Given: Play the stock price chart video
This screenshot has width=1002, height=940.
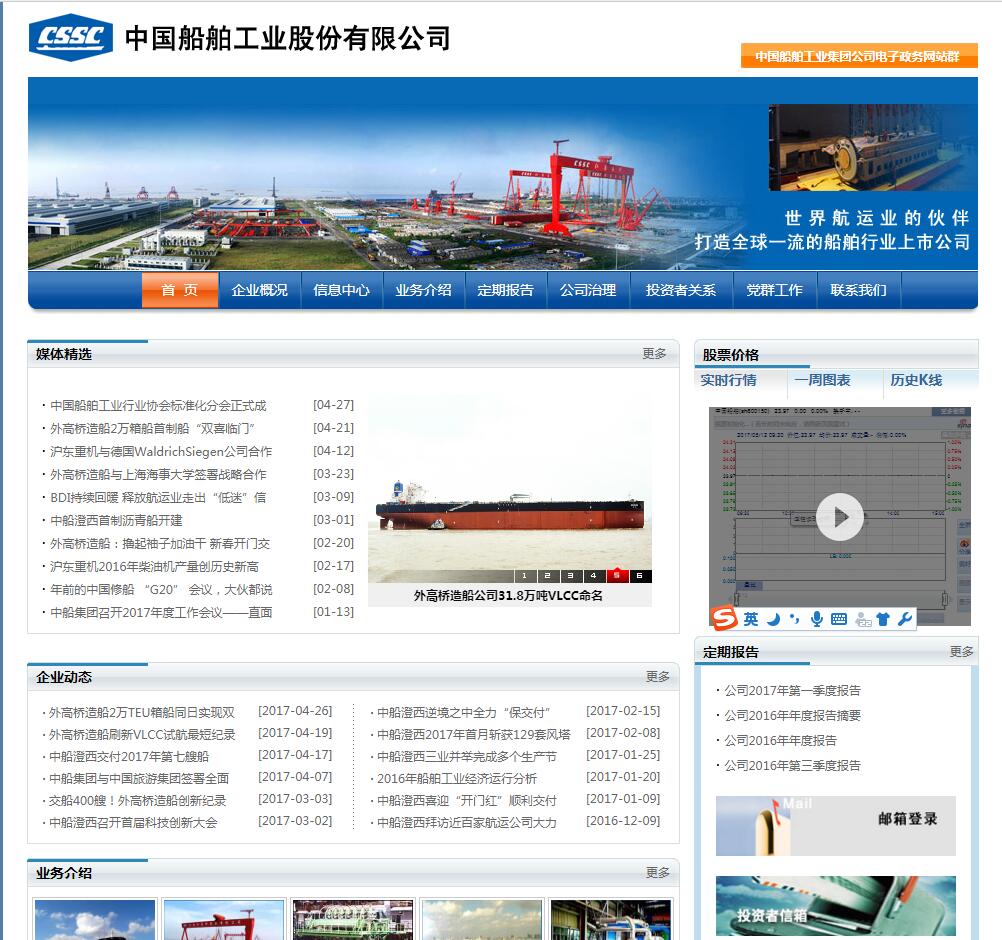Looking at the screenshot, I should point(840,517).
